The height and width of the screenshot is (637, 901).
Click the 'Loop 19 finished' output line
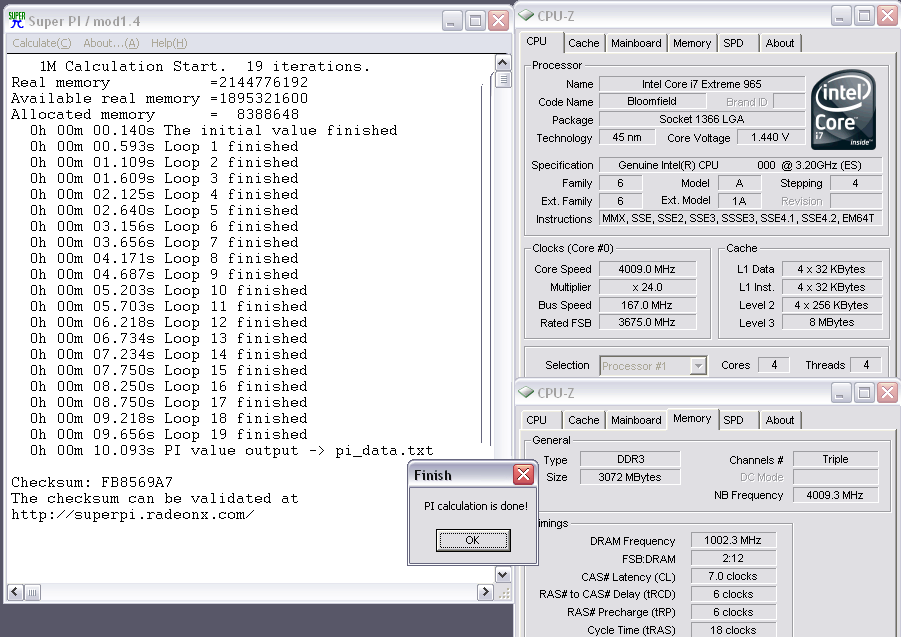pos(169,434)
